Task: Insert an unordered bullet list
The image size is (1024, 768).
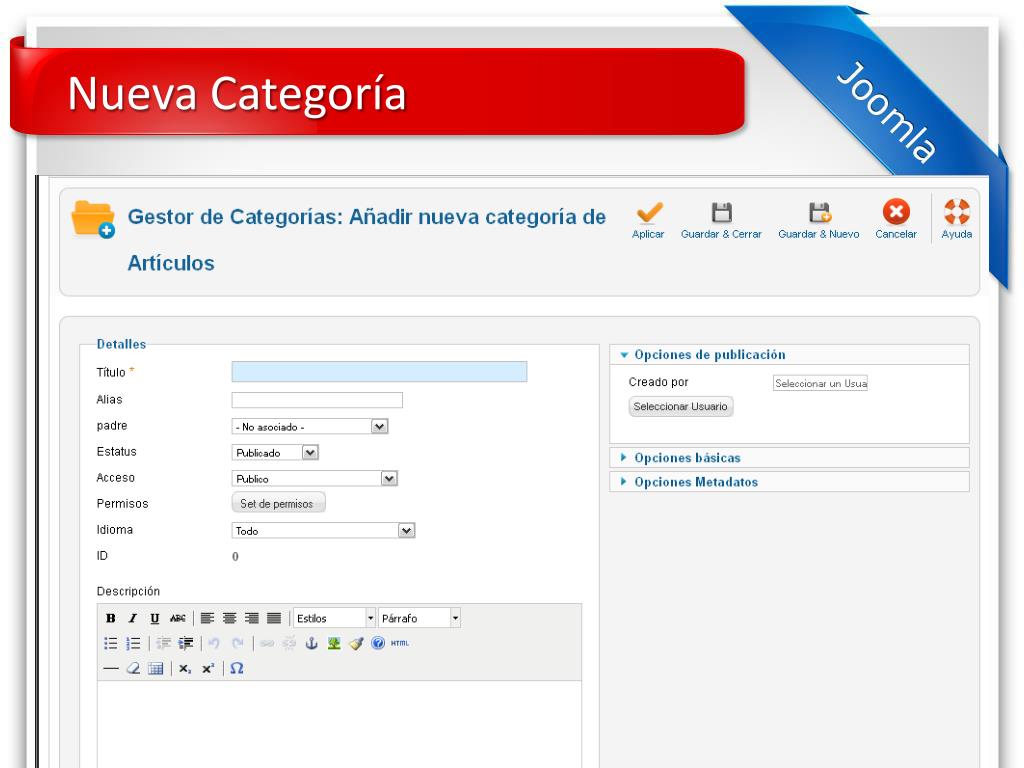Action: tap(111, 643)
